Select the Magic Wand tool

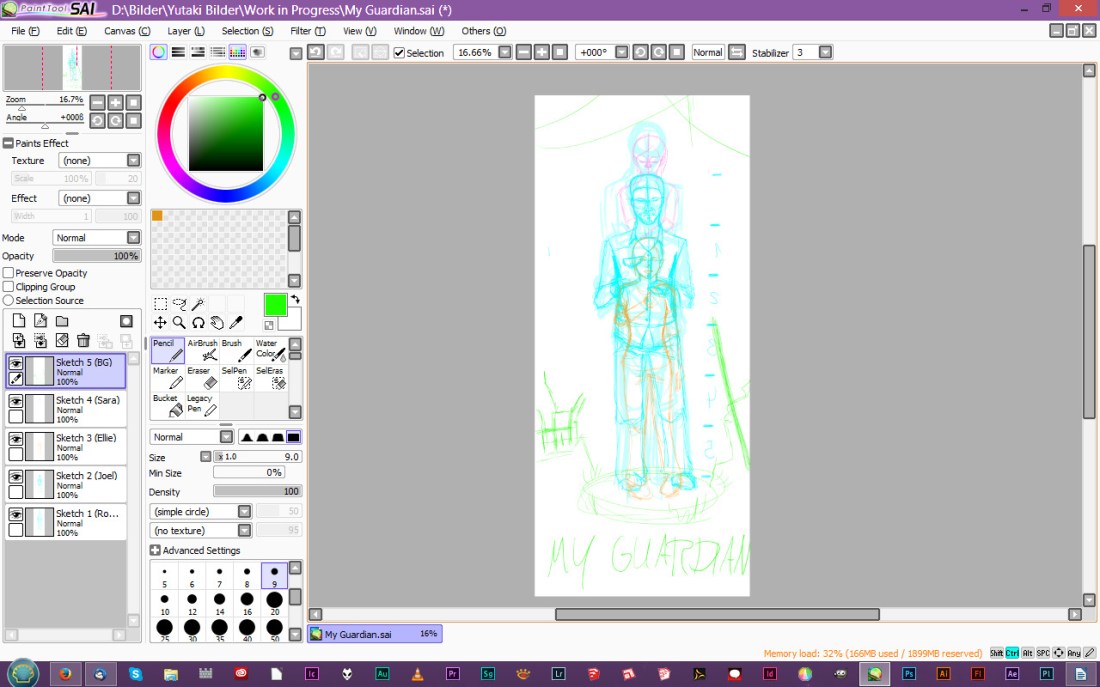[x=198, y=304]
